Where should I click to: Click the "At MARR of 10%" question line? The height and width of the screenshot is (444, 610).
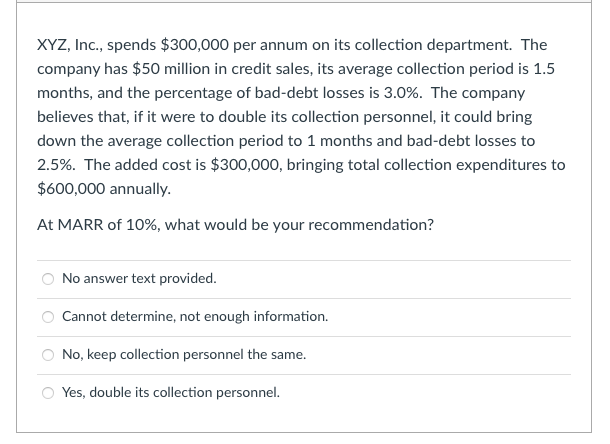pyautogui.click(x=235, y=225)
